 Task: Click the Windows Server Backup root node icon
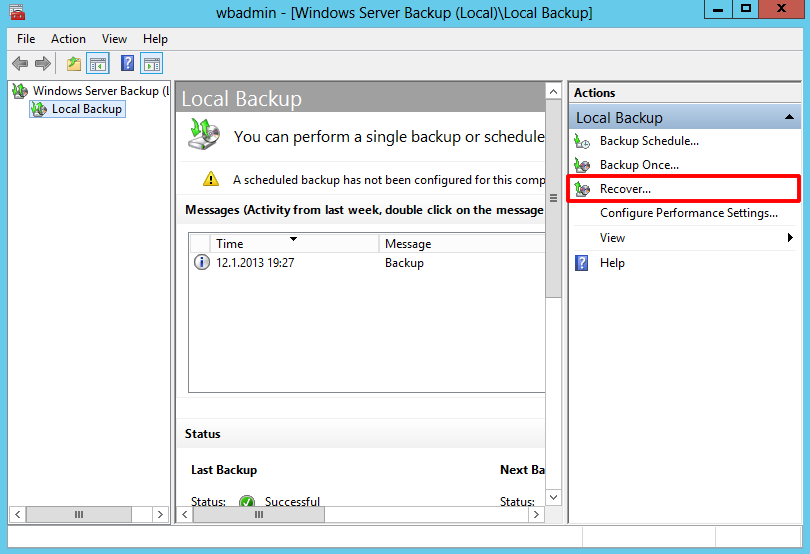[x=20, y=91]
